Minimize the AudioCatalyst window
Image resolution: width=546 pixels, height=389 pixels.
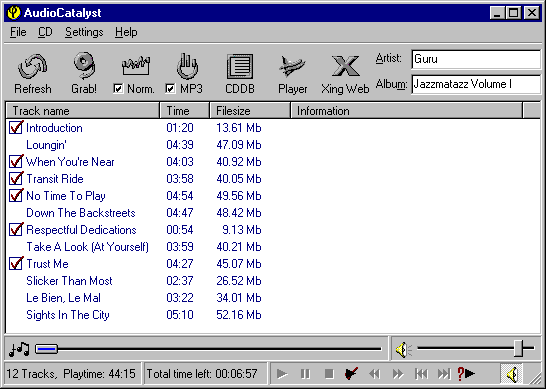pos(497,13)
